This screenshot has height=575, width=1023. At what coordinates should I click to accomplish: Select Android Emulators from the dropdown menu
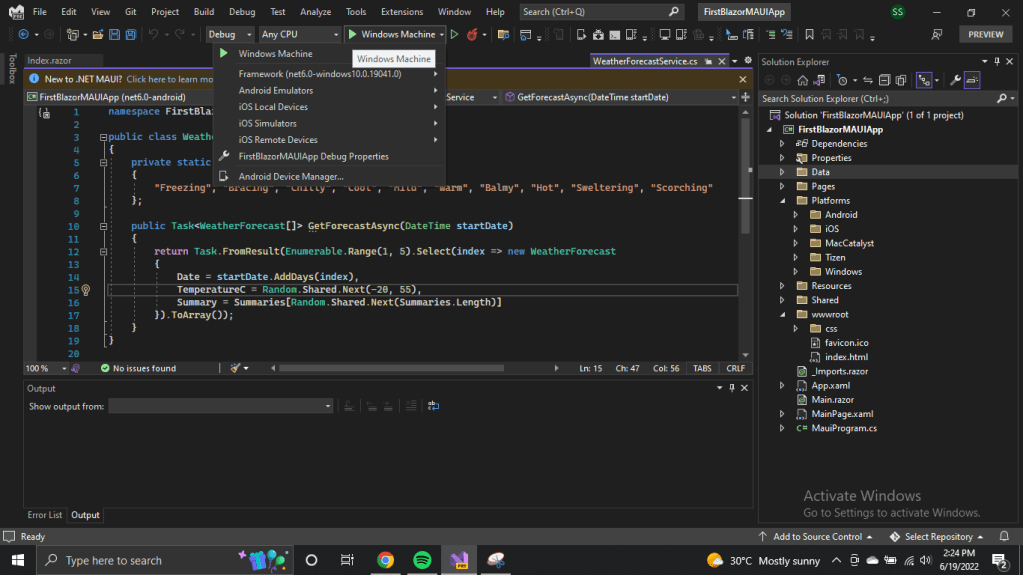276,90
